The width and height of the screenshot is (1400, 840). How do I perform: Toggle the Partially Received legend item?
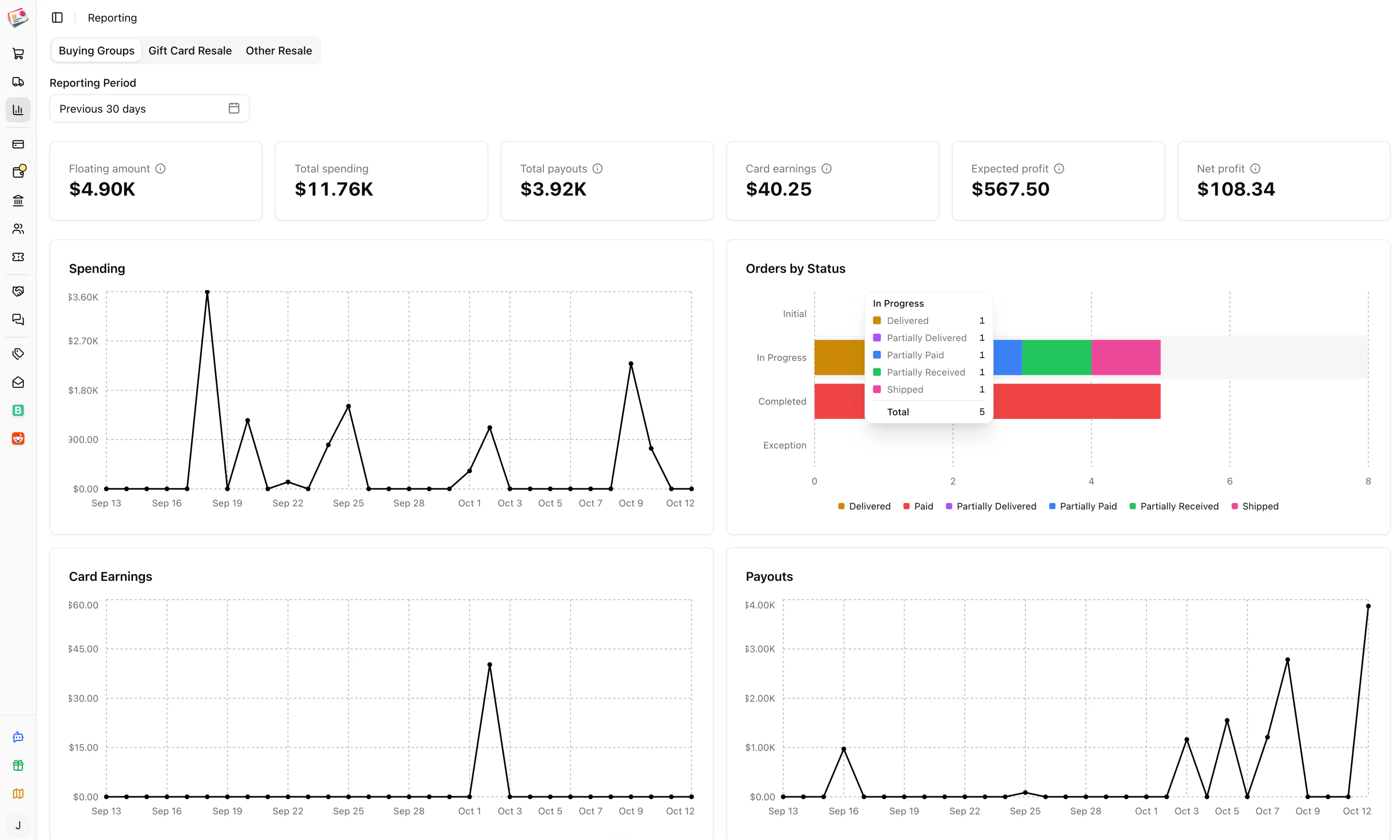pyautogui.click(x=1174, y=506)
